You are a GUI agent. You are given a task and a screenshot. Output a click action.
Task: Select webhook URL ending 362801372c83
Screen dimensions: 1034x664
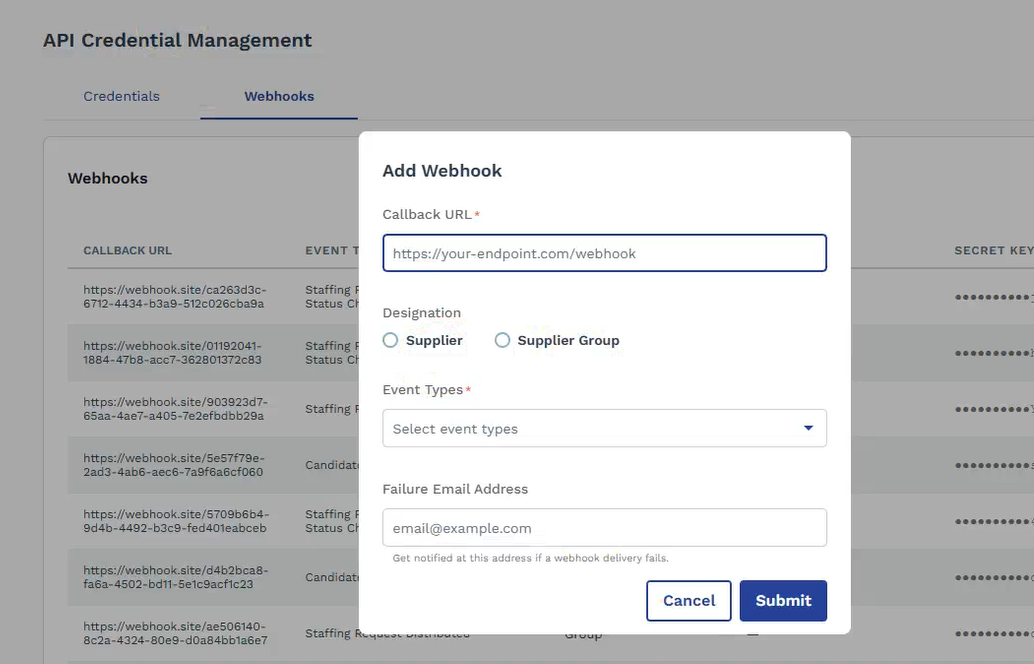173,353
